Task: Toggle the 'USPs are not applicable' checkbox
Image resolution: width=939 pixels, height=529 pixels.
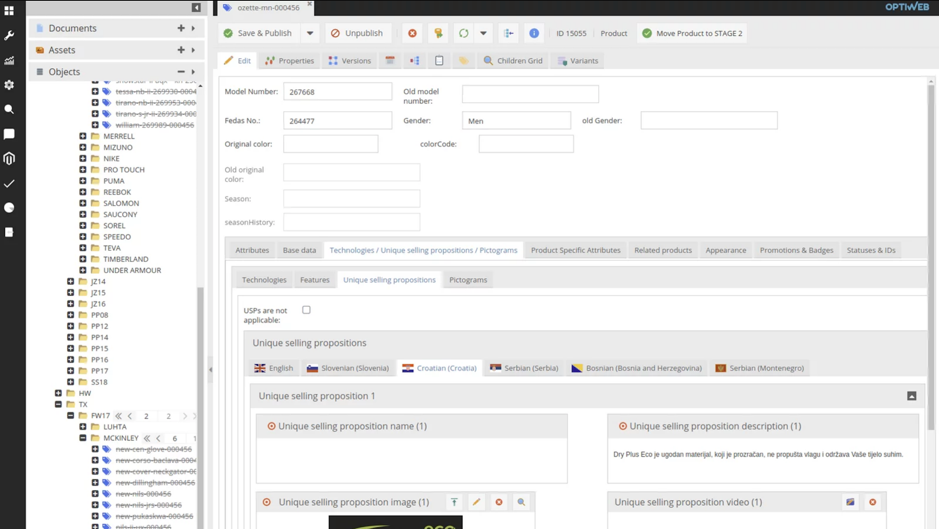Action: 306,311
